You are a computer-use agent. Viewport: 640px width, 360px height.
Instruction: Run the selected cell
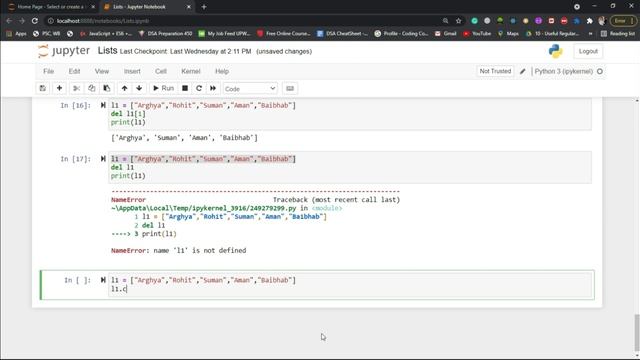pyautogui.click(x=163, y=88)
